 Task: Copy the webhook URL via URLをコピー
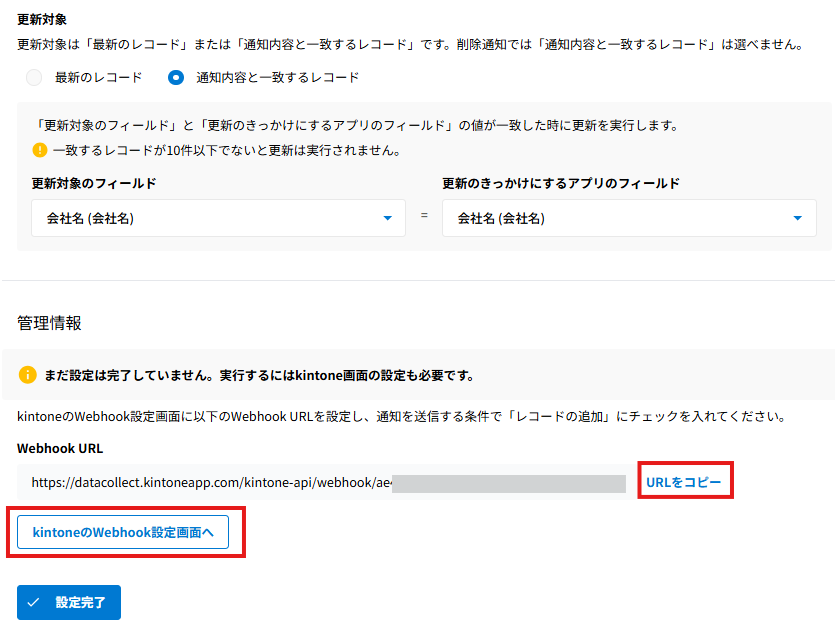point(683,482)
